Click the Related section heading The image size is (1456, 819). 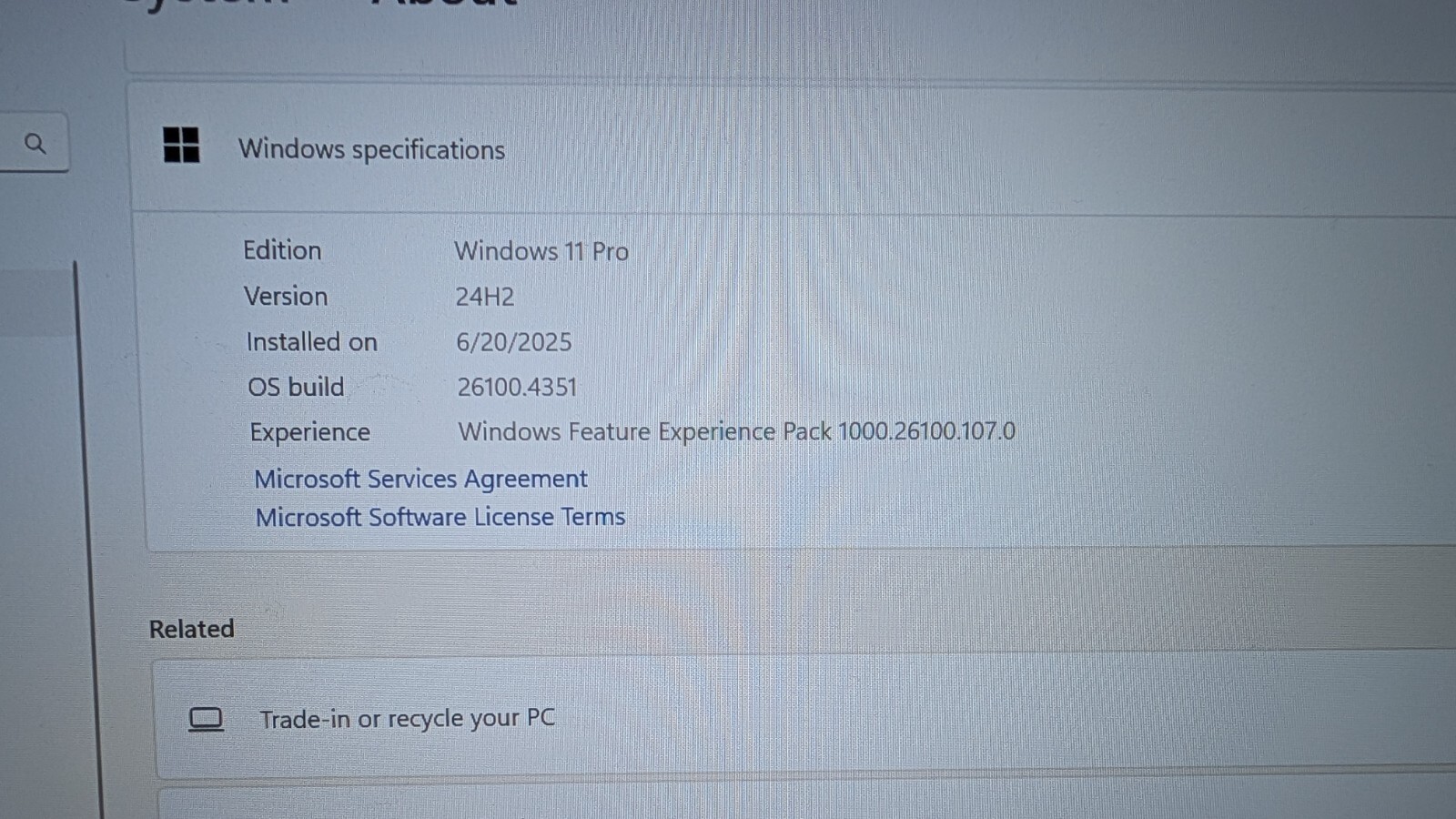point(192,629)
